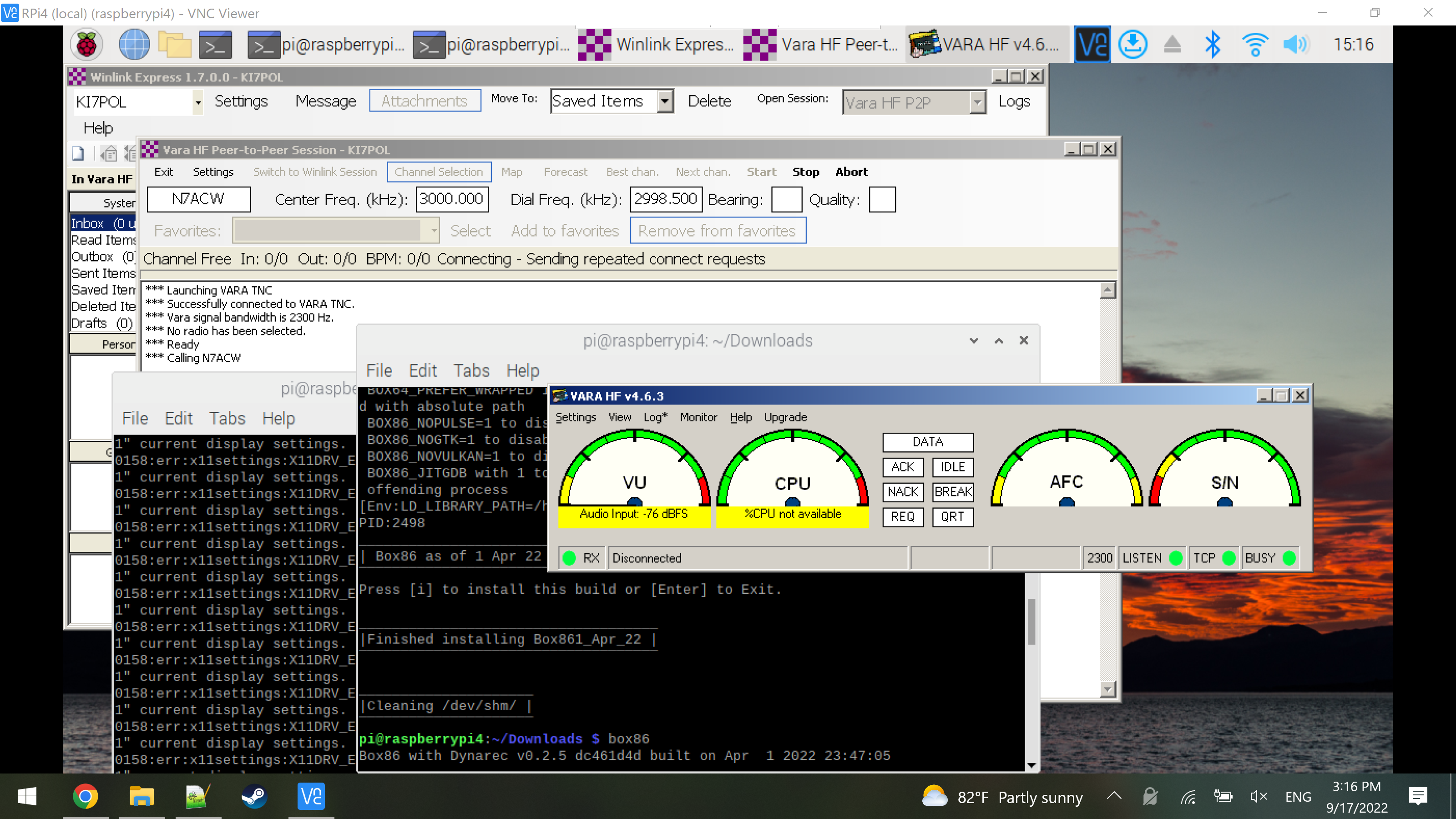This screenshot has height=819, width=1456.
Task: Open the Move To Saved Items dropdown
Action: (665, 101)
